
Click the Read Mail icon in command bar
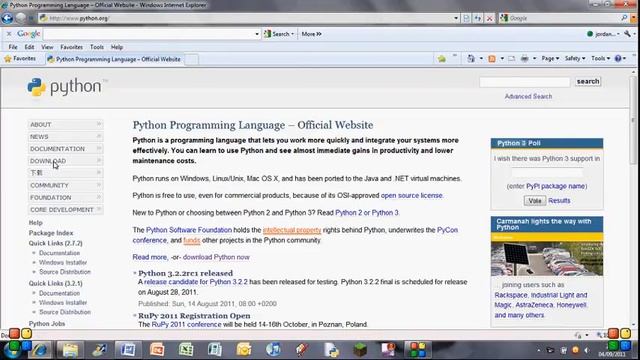click(511, 59)
